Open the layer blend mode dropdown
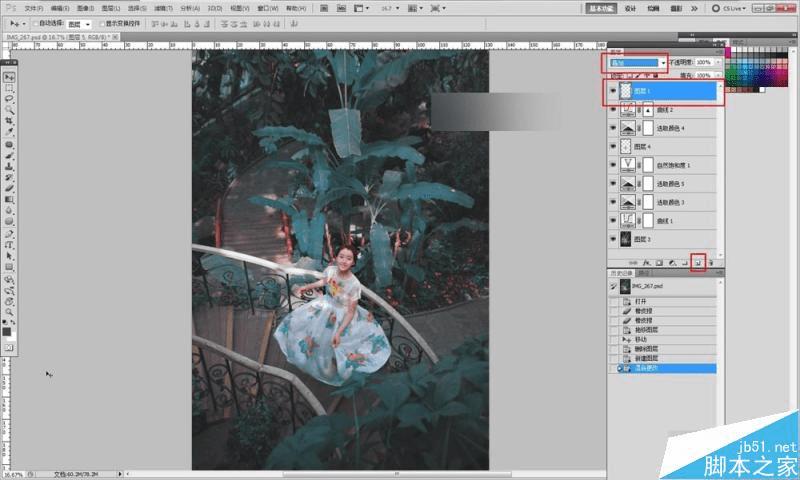 (x=634, y=62)
